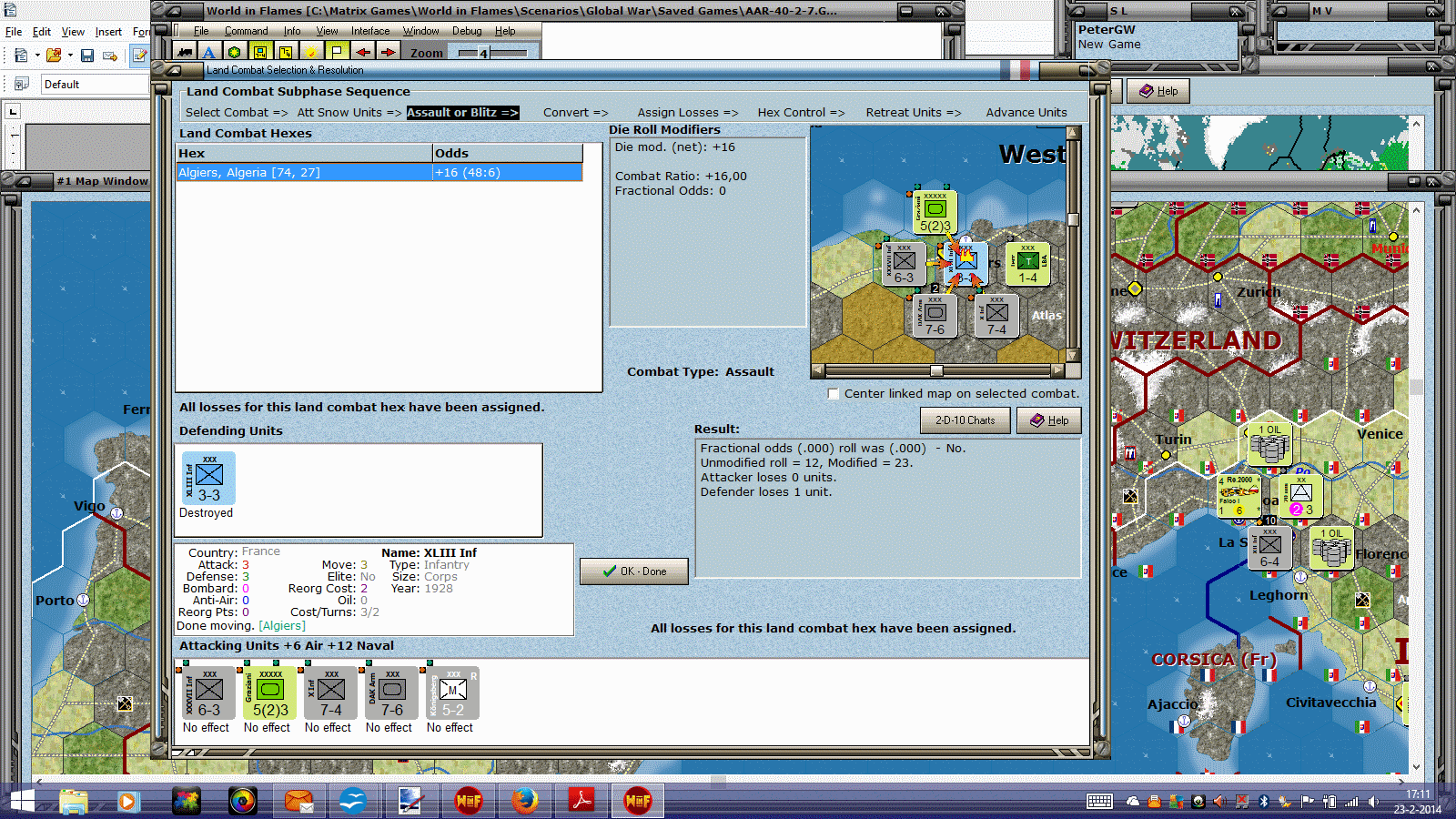Open the Window menu in World in Flames
Viewport: 1456px width, 819px height.
coord(420,31)
